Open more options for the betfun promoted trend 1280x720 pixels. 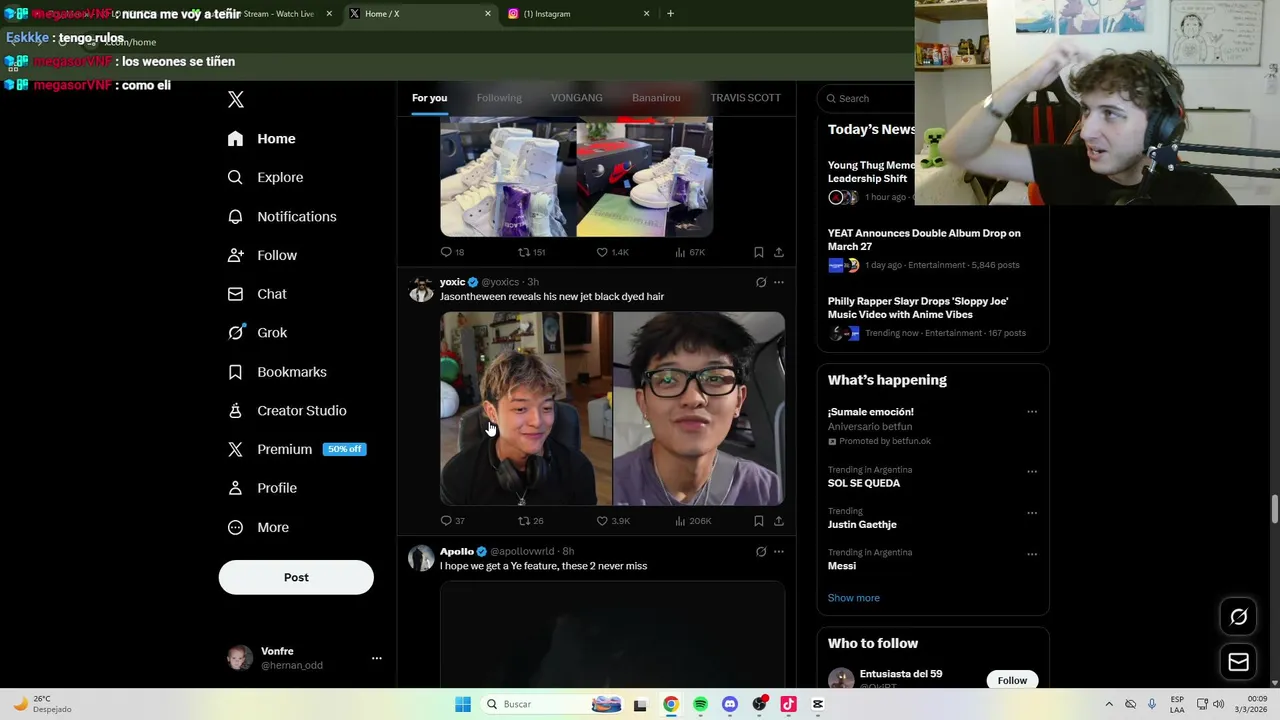pyautogui.click(x=1032, y=412)
